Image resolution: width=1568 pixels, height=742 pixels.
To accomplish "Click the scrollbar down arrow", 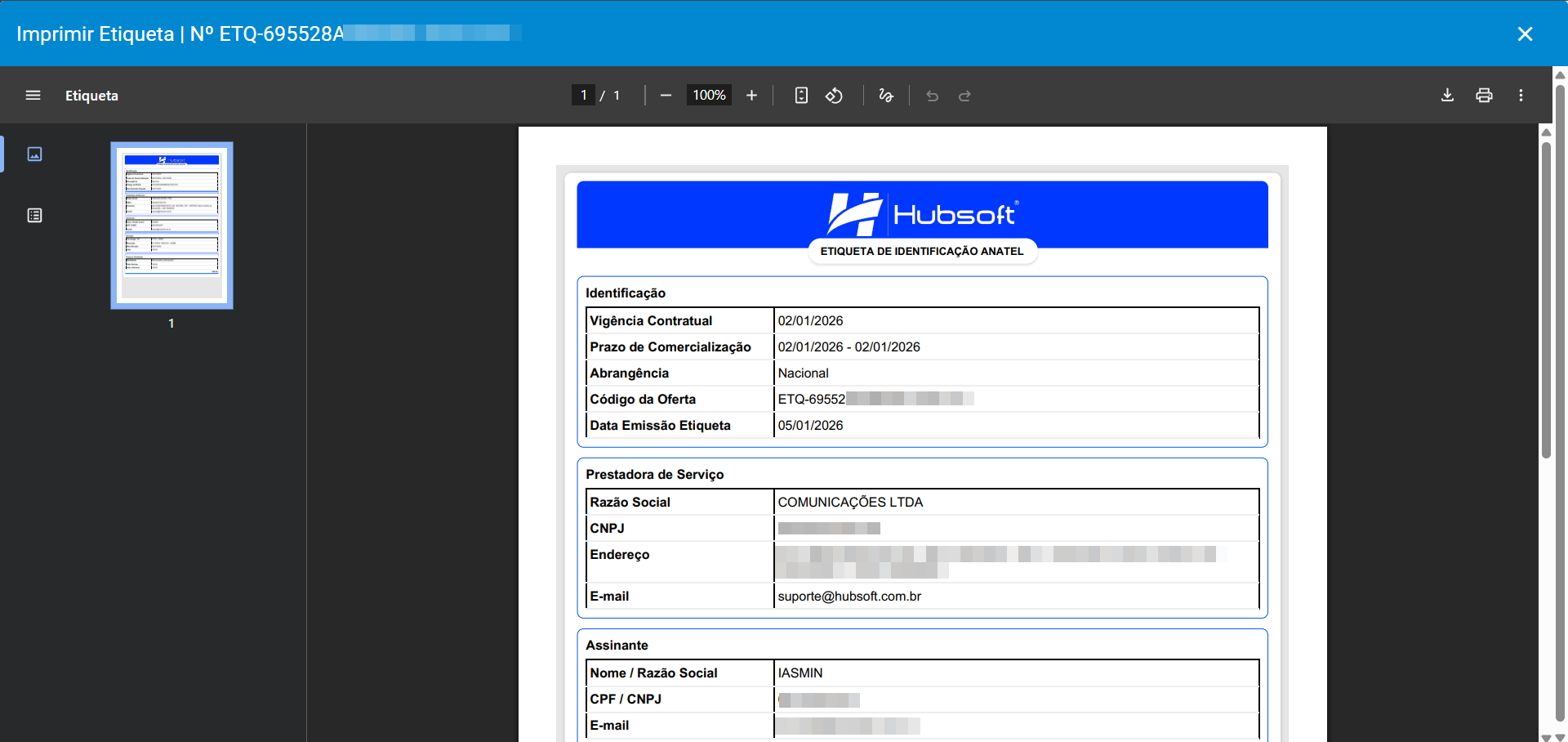I will click(x=1546, y=731).
